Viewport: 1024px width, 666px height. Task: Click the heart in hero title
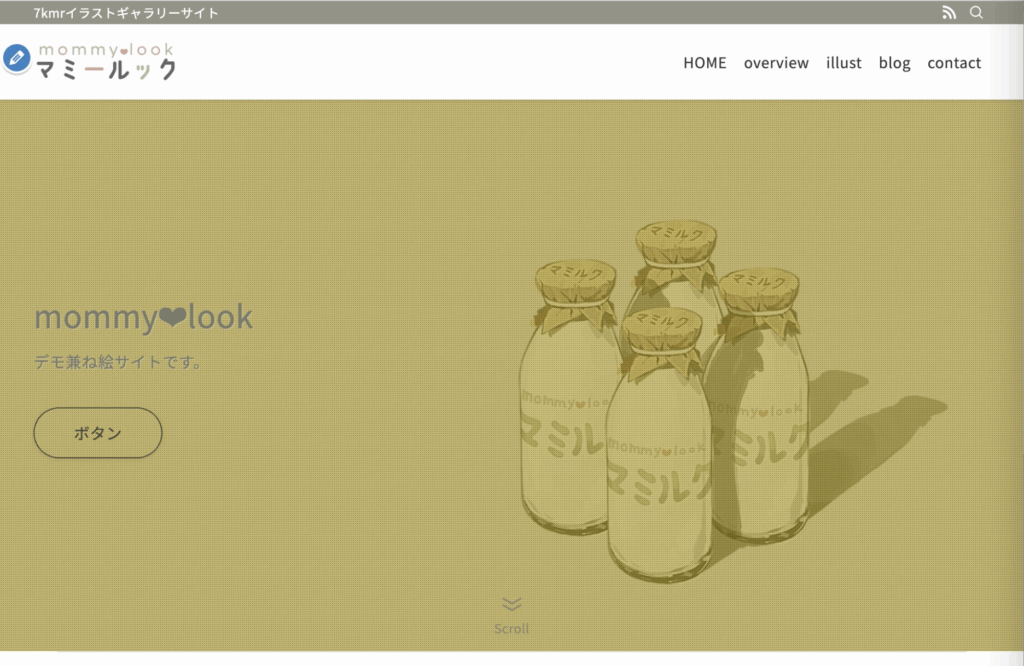(x=172, y=317)
